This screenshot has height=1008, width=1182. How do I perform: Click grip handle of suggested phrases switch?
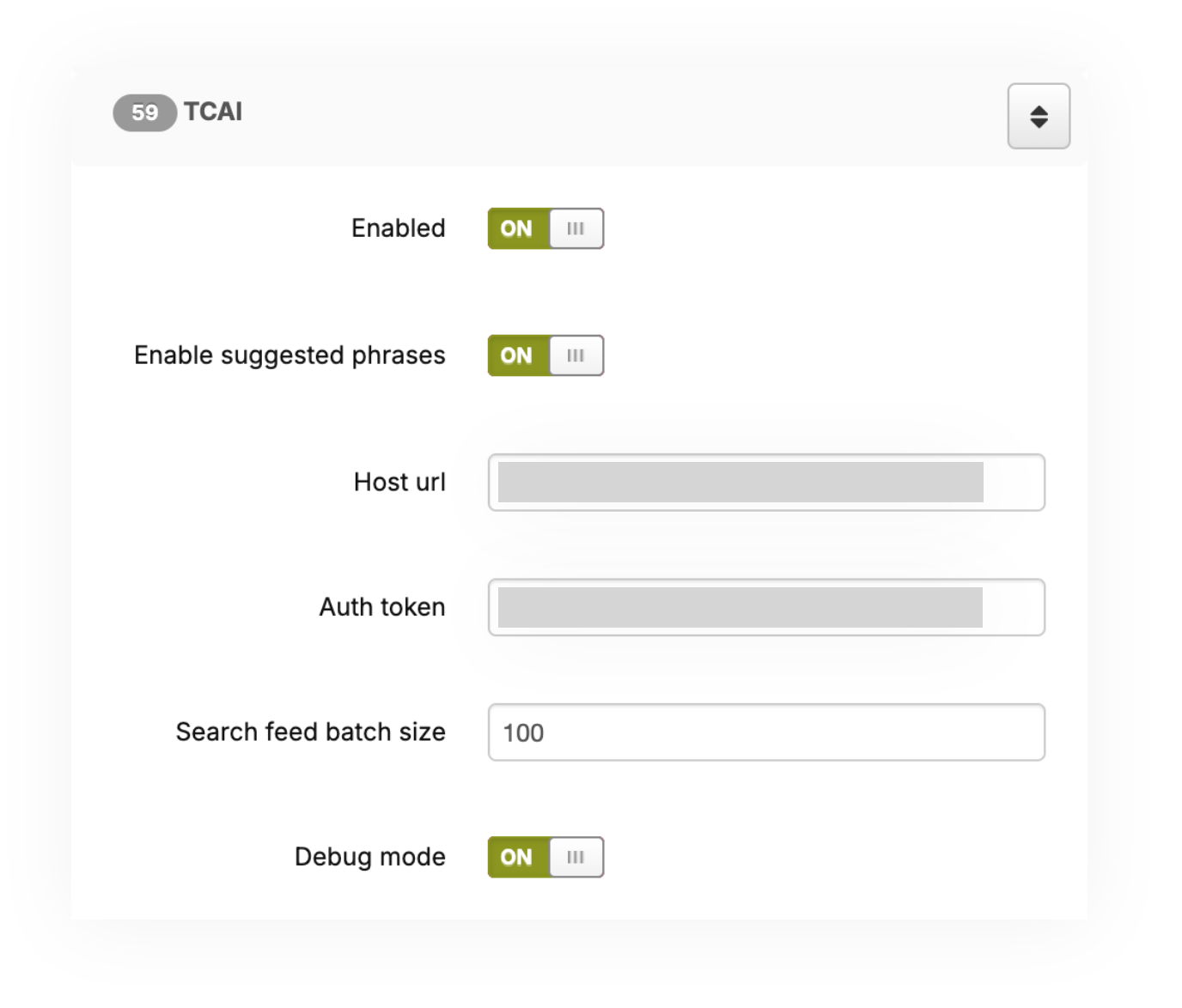pos(576,355)
